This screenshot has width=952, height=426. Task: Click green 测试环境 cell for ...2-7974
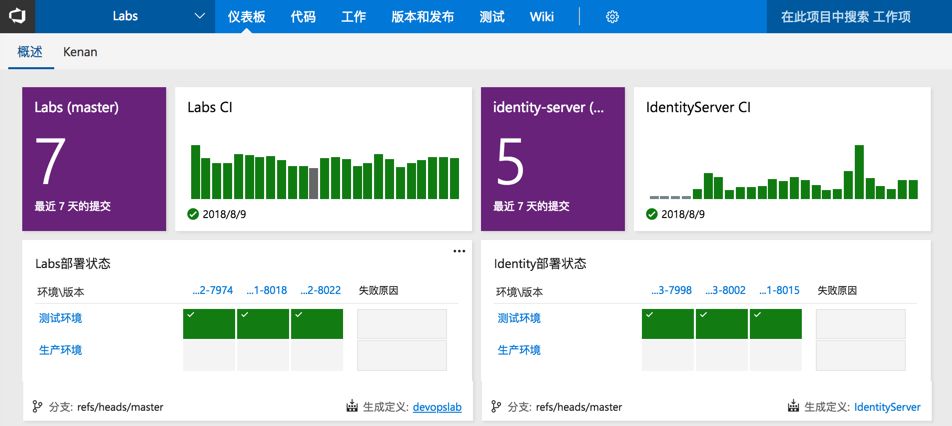click(209, 324)
